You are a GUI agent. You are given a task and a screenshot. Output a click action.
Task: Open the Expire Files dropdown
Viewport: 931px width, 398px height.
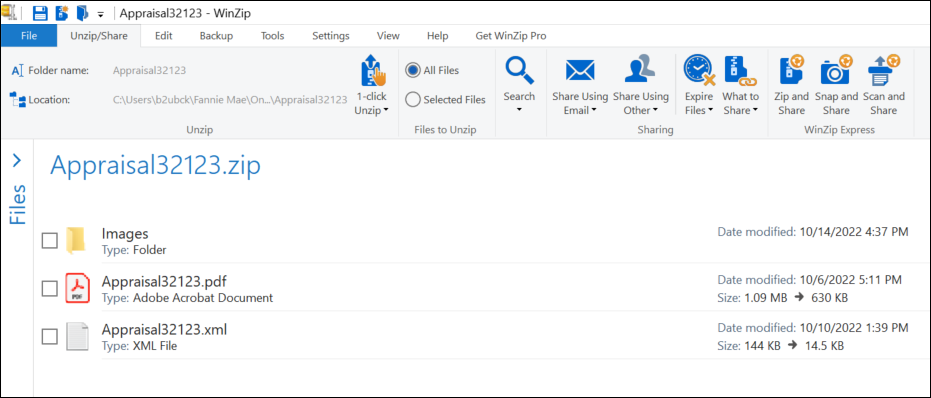710,110
